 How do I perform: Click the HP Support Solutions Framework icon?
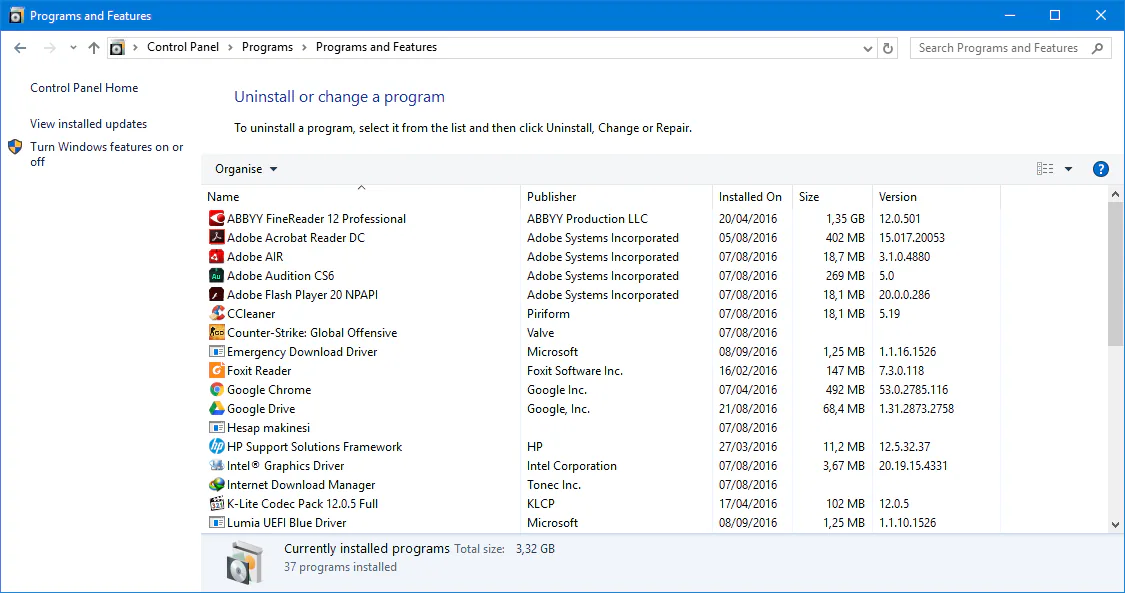[x=216, y=446]
